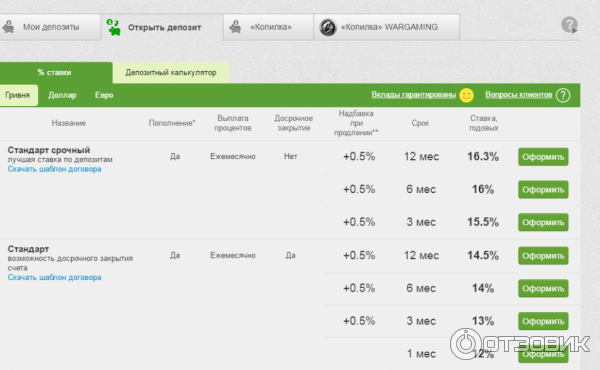Click the Wargaming logo icon
600x370 pixels.
(328, 27)
